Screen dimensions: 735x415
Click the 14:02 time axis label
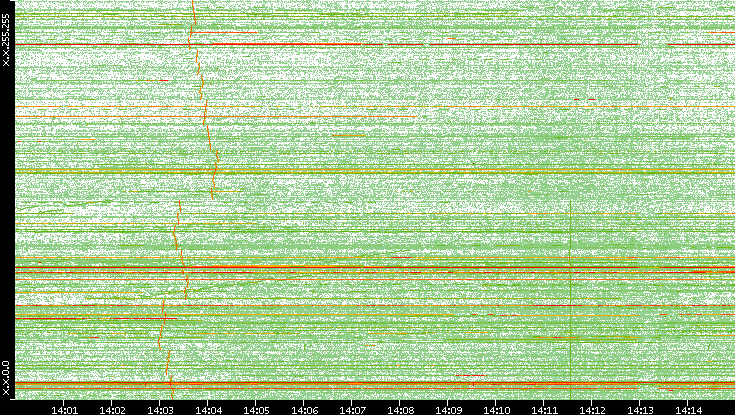[112, 410]
